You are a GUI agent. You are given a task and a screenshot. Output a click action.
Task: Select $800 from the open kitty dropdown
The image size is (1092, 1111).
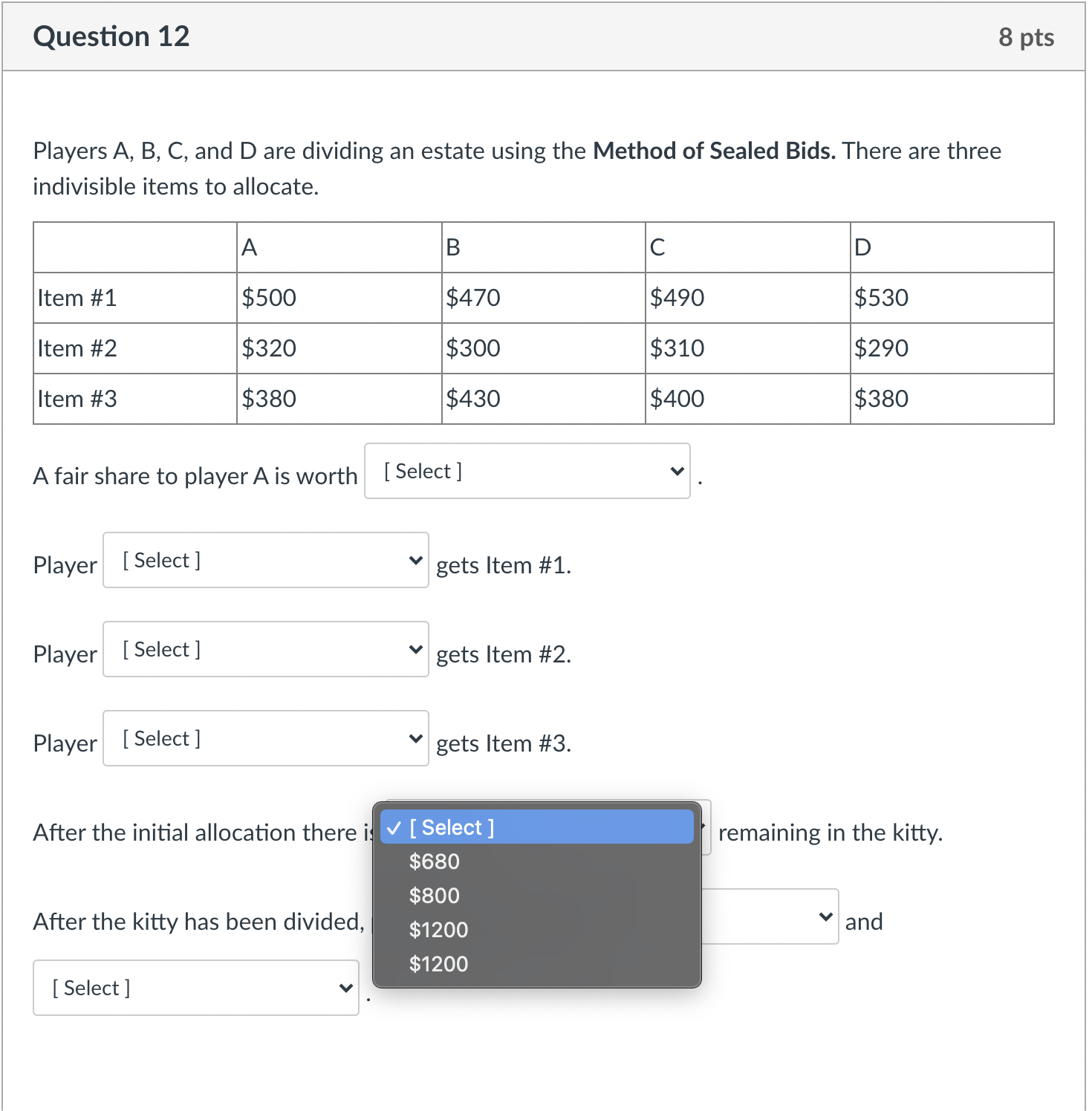coord(434,896)
